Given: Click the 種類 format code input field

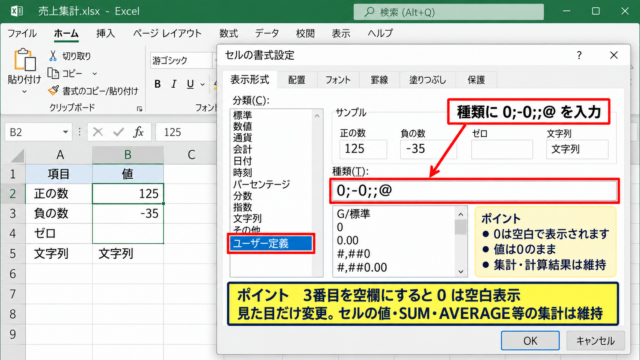Looking at the screenshot, I should pyautogui.click(x=474, y=191).
